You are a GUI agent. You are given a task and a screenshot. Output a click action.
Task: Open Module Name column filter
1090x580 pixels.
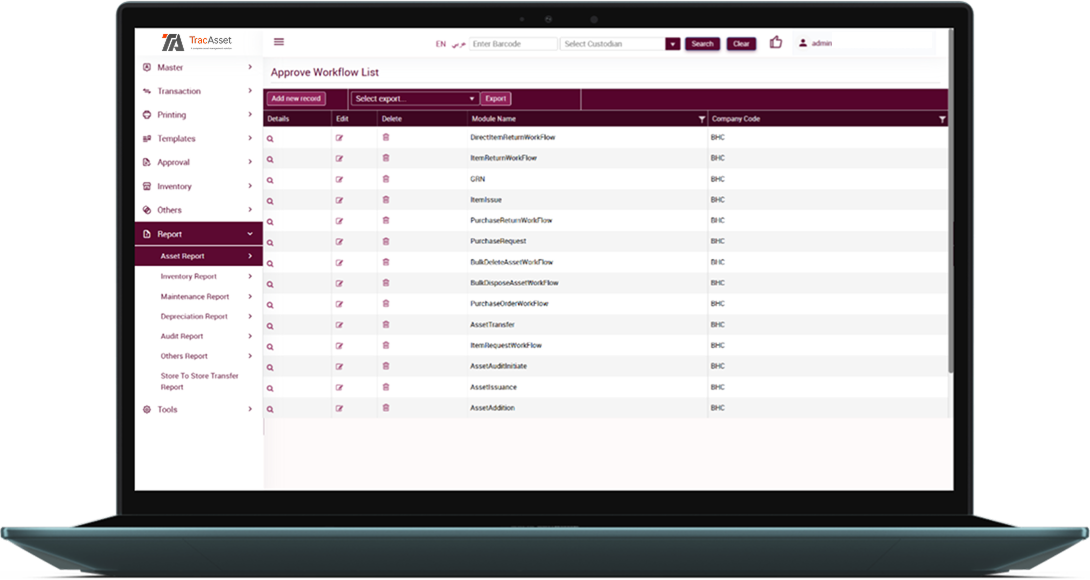coord(701,119)
